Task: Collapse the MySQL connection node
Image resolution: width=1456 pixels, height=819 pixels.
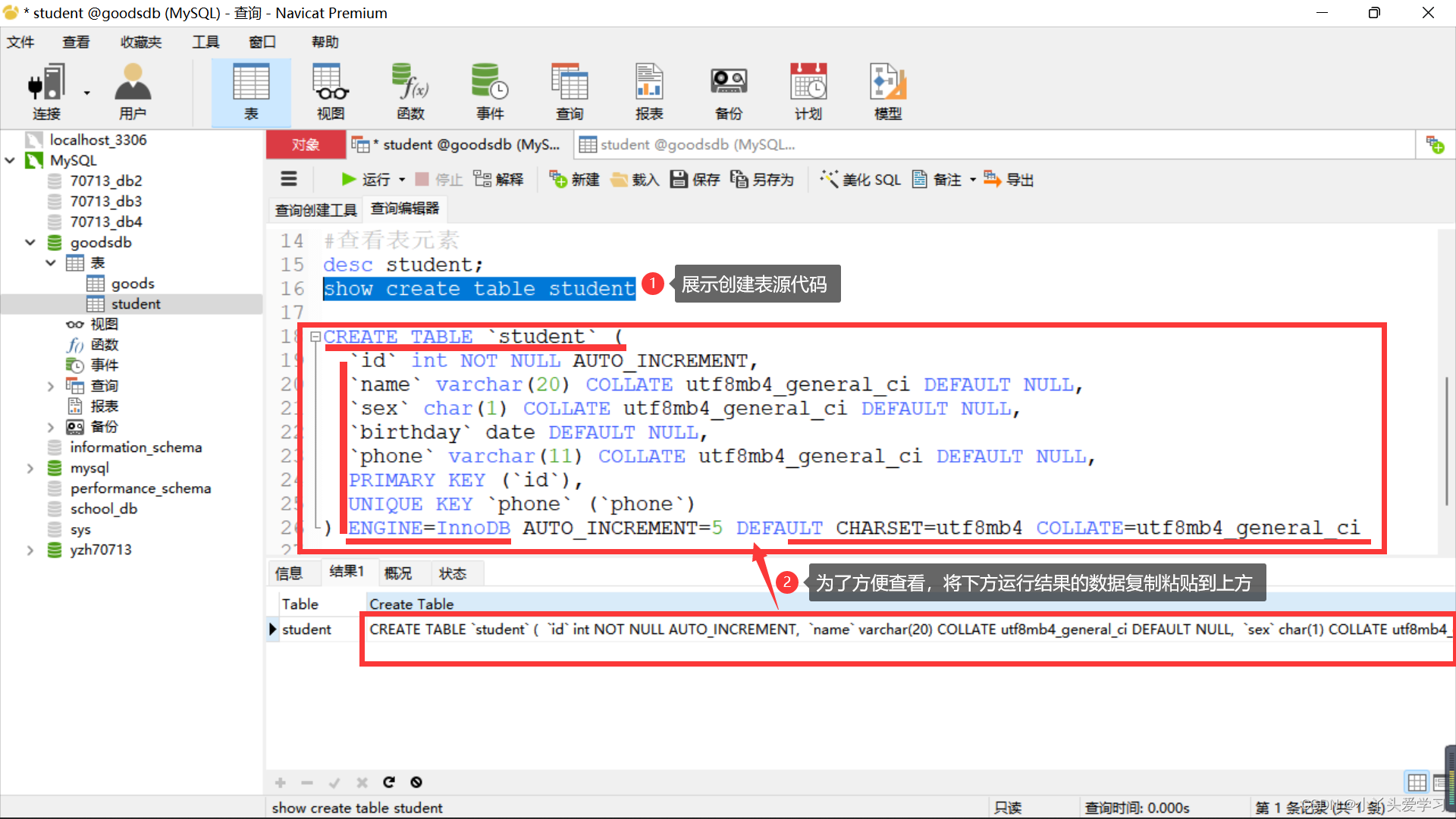Action: [x=10, y=160]
